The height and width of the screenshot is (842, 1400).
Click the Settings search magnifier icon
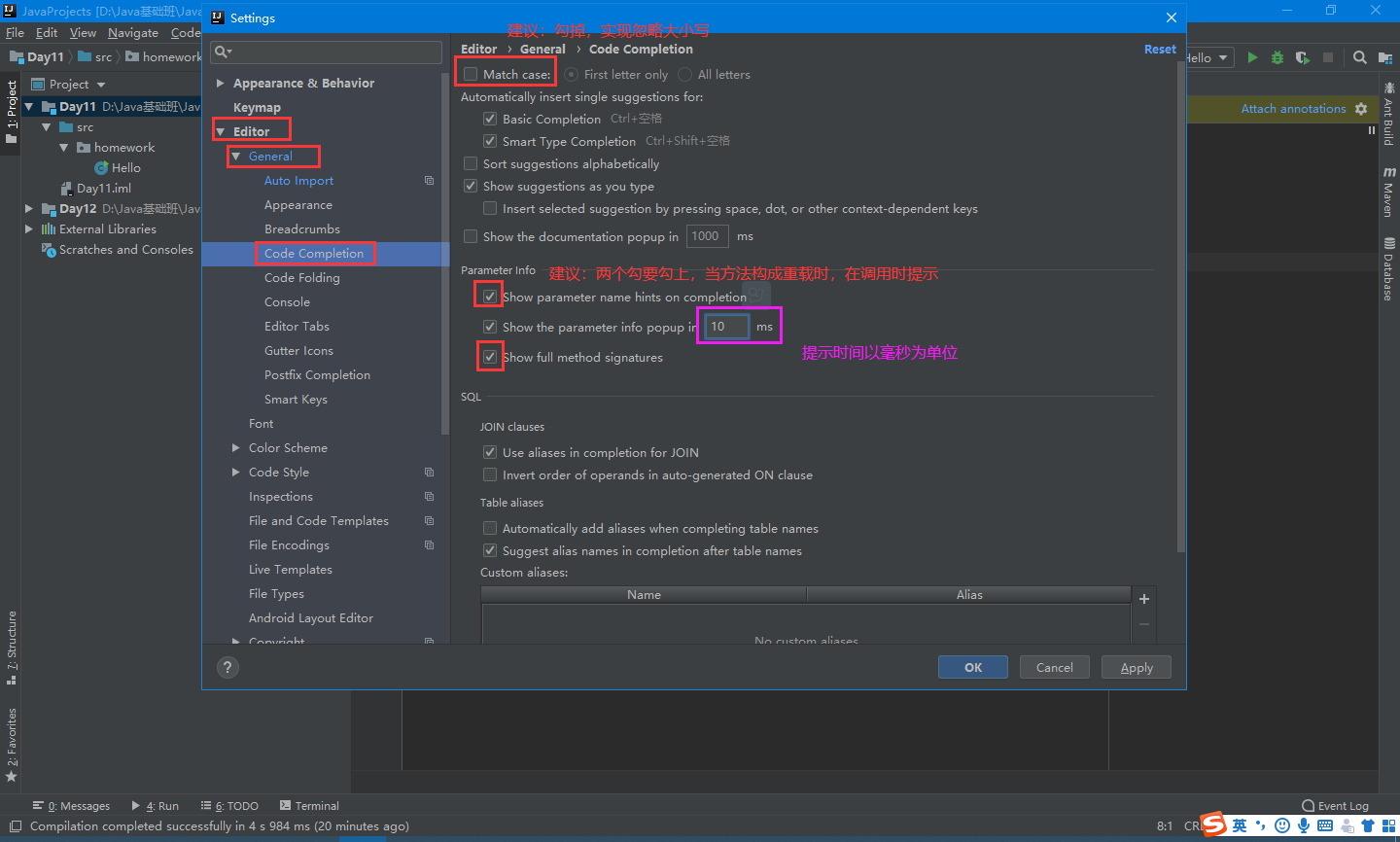click(223, 52)
